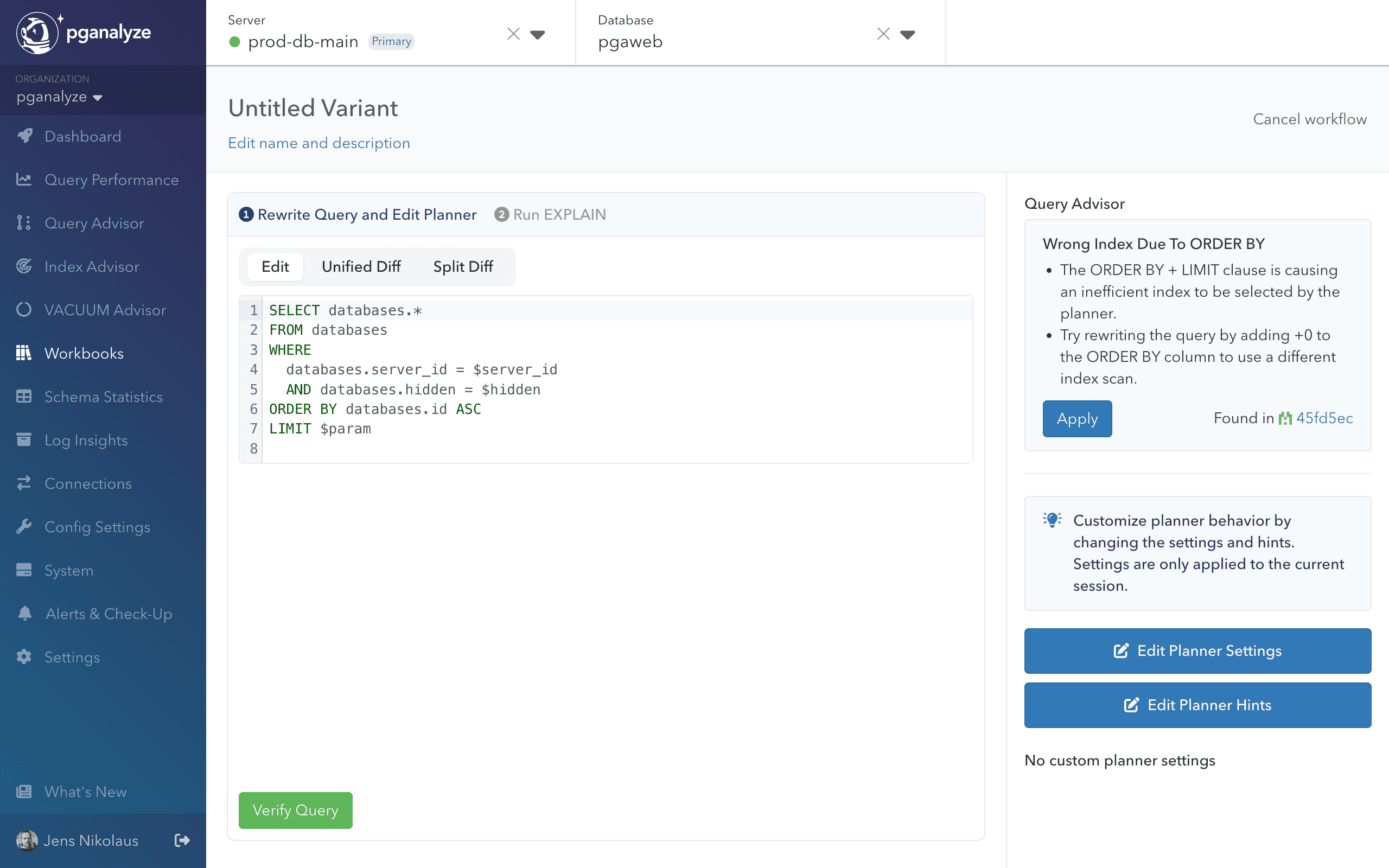Image resolution: width=1389 pixels, height=868 pixels.
Task: Open the Database selector dropdown arrow
Action: click(x=907, y=34)
